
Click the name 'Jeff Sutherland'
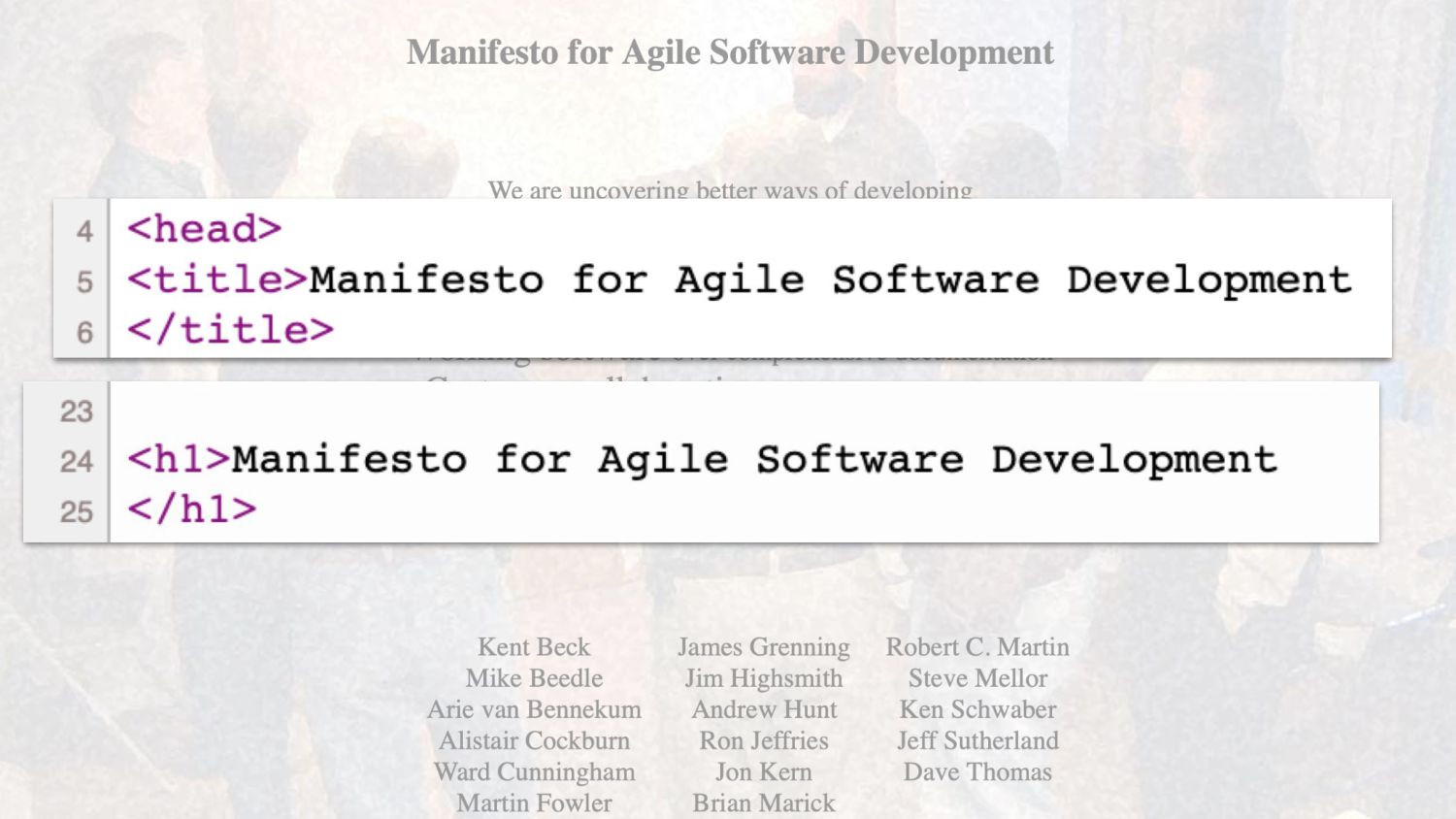tap(977, 740)
